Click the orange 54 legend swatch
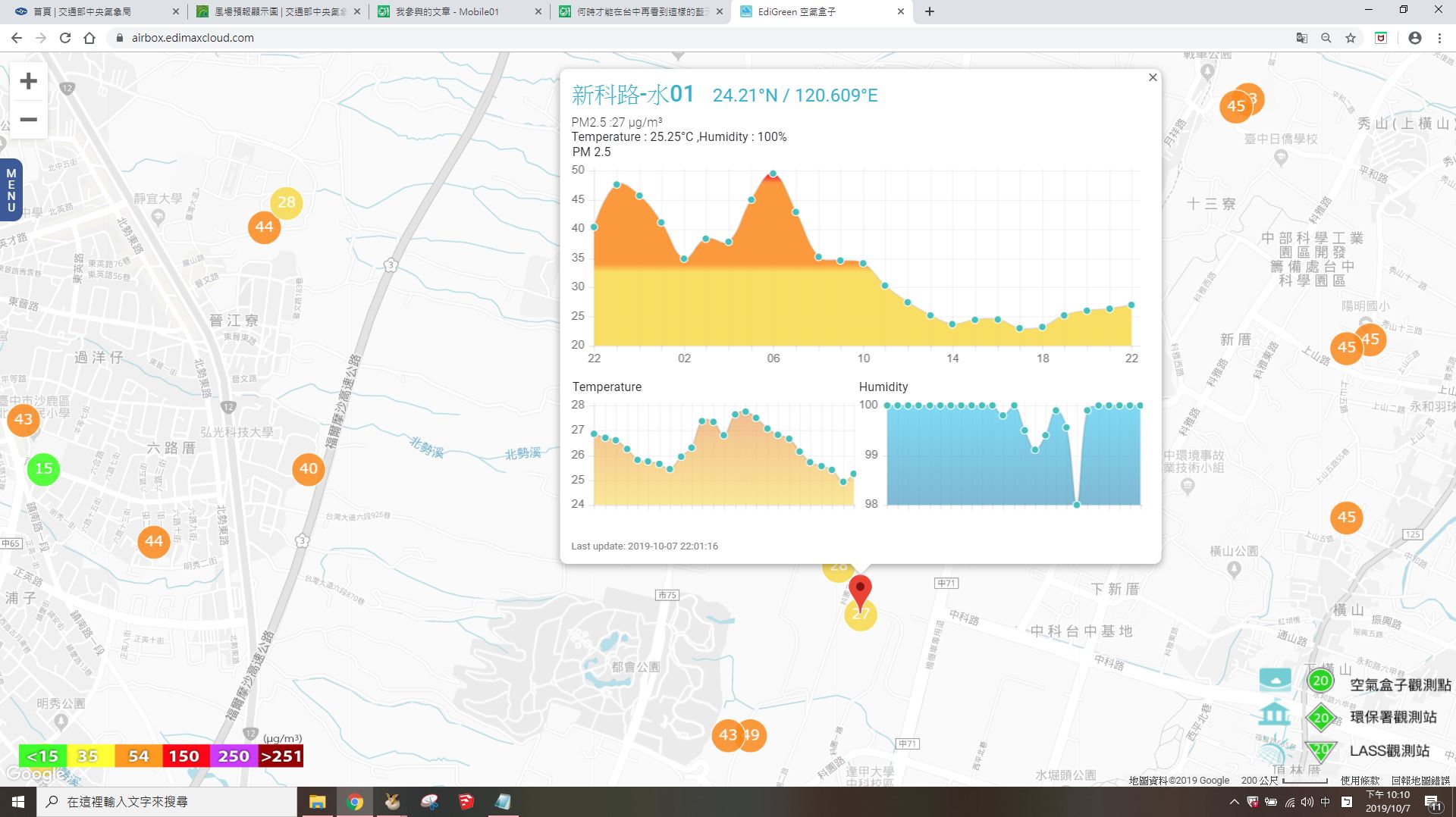 coord(138,756)
